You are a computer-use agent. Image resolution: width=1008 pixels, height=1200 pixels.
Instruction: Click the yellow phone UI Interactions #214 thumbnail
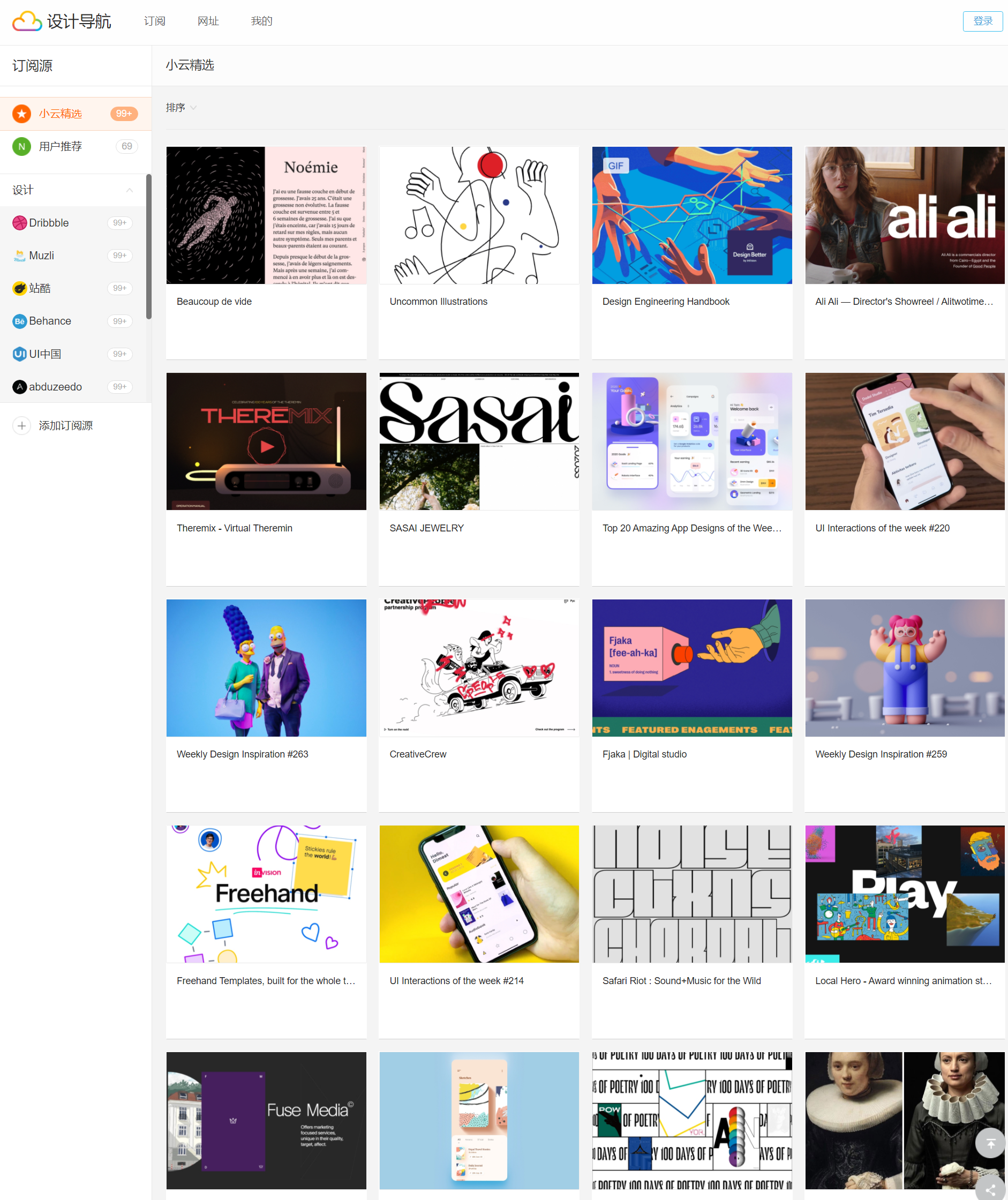click(x=479, y=894)
